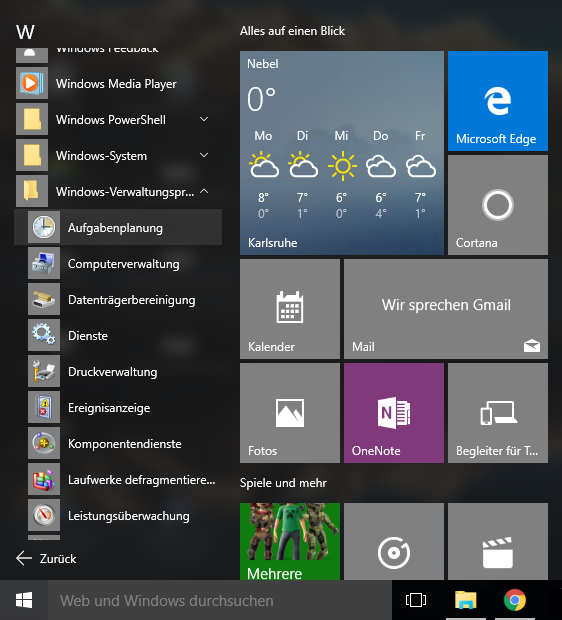The image size is (562, 620).
Task: Open the movies clapperboard tile
Action: [x=498, y=541]
